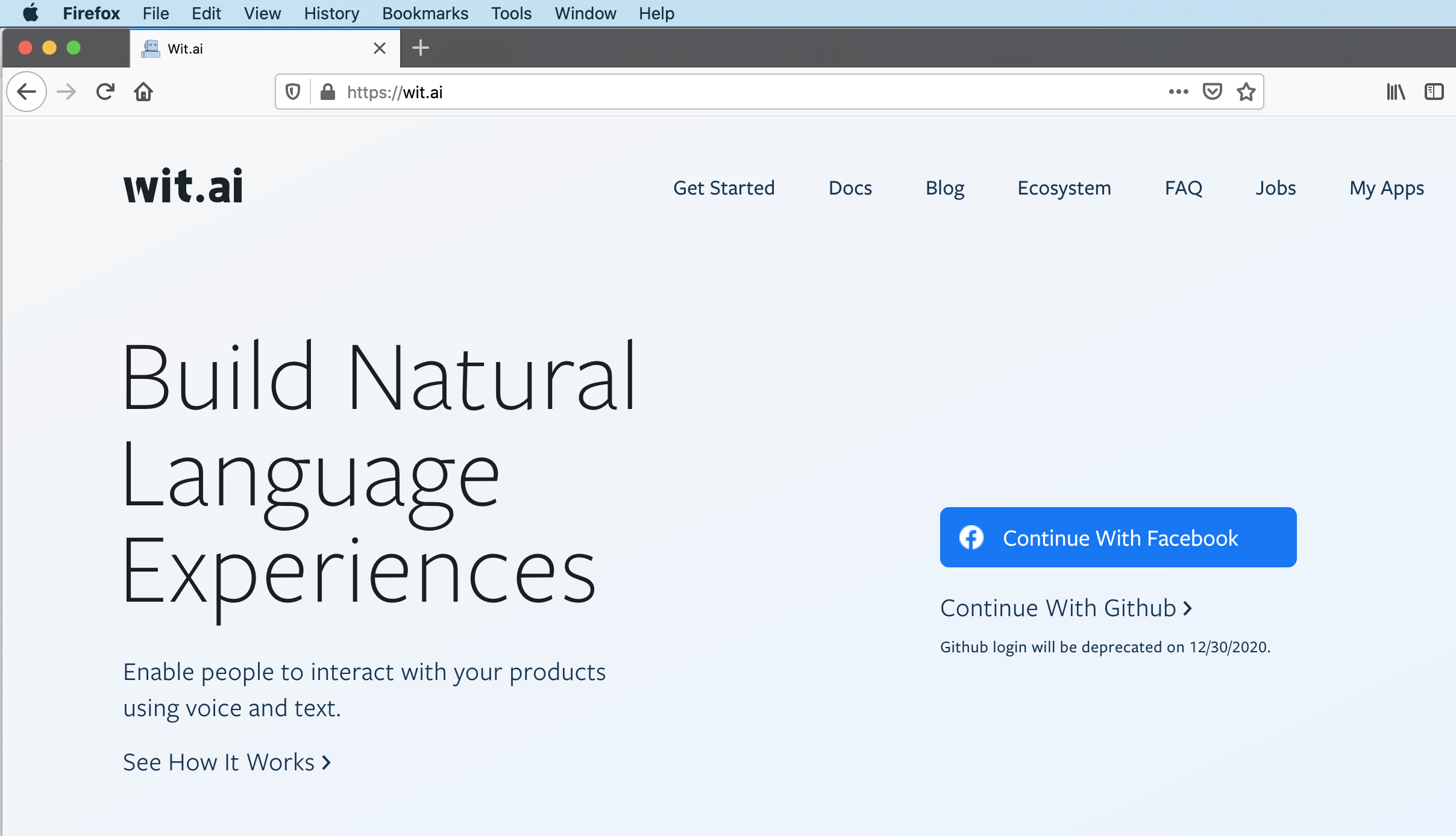The width and height of the screenshot is (1456, 836).
Task: Toggle the sidebar view icon
Action: tap(1434, 92)
